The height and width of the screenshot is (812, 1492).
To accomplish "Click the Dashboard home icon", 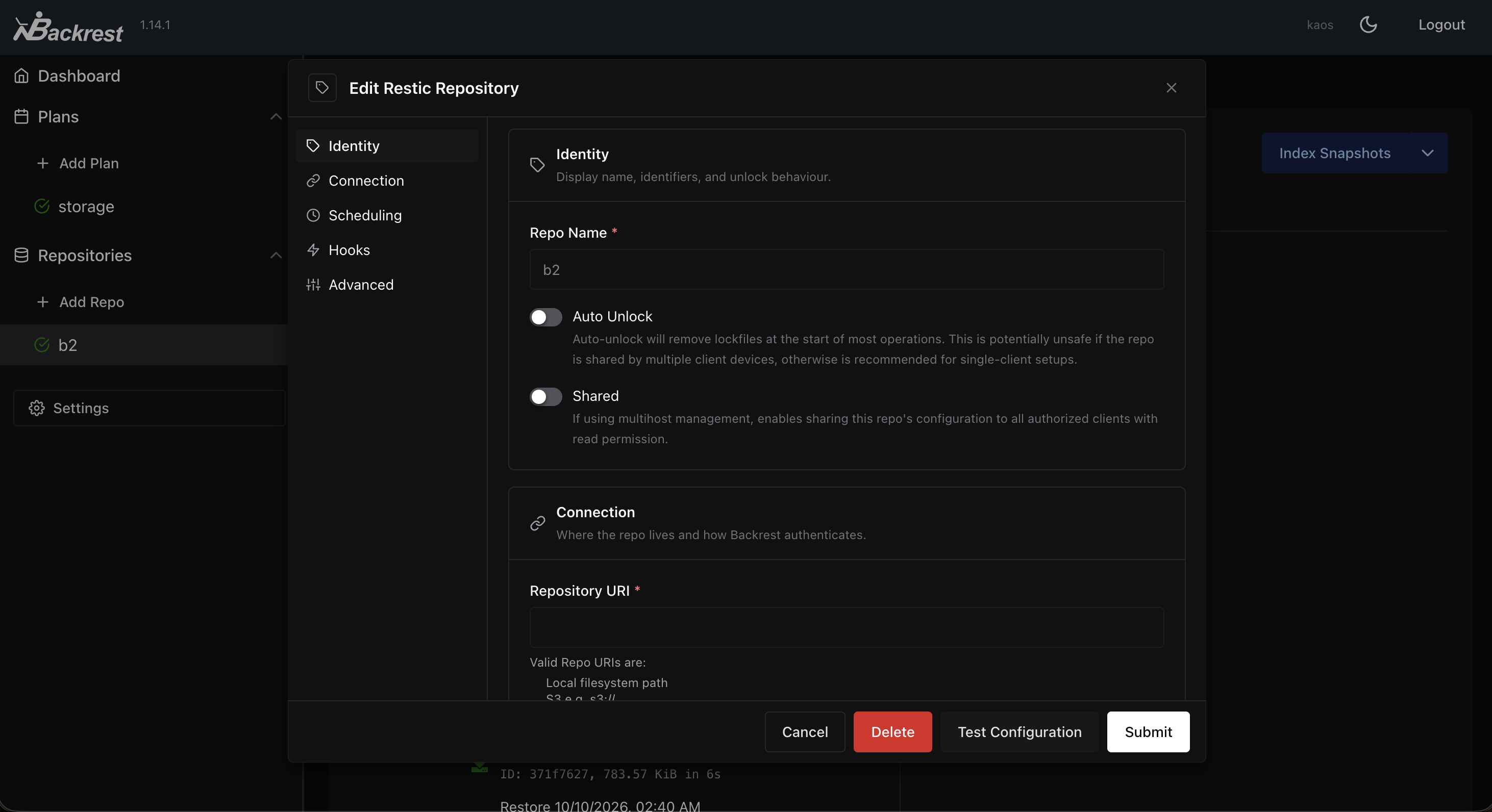I will tap(21, 76).
